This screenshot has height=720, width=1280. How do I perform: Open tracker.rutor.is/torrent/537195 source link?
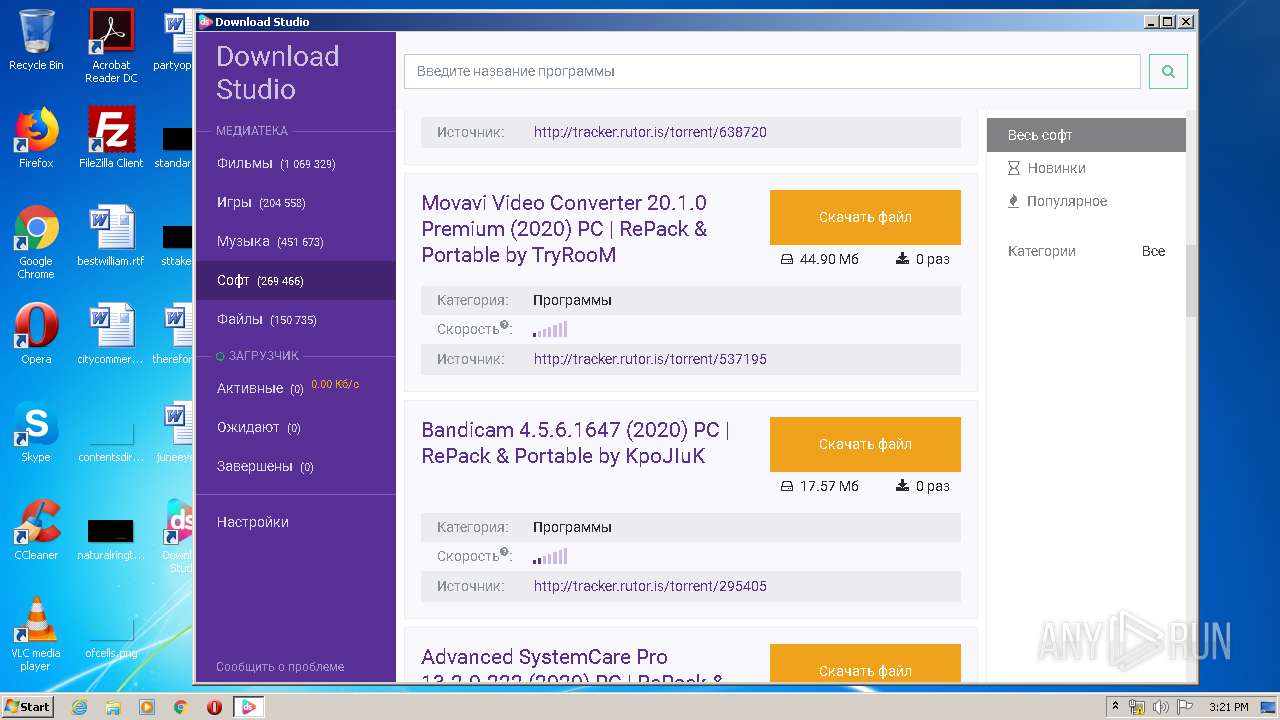[x=650, y=359]
